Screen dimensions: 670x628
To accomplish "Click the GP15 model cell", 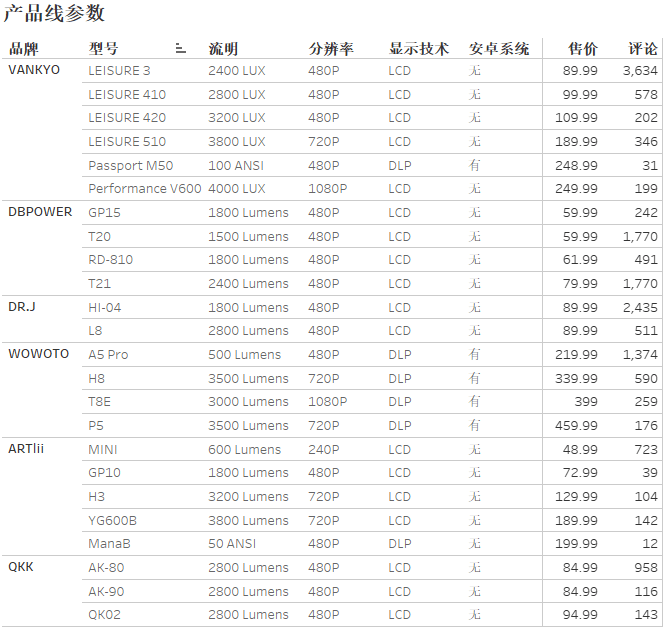I will click(104, 212).
